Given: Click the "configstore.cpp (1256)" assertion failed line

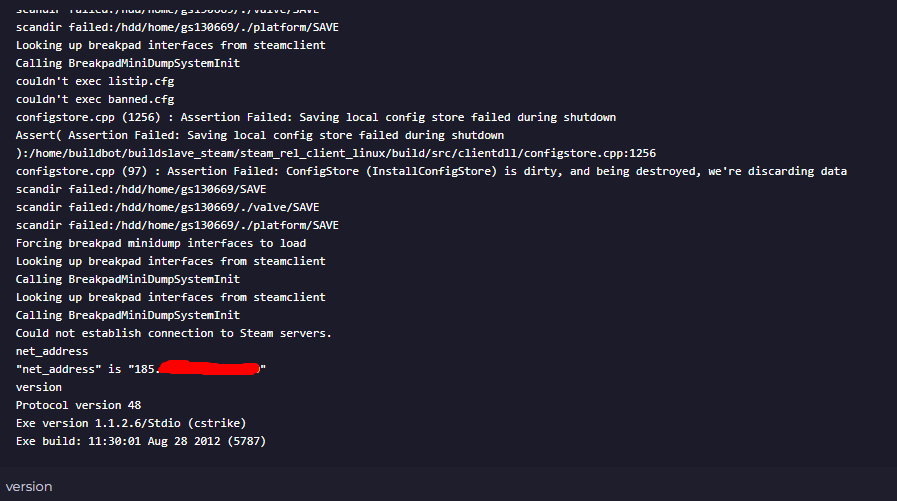Looking at the screenshot, I should pos(316,117).
